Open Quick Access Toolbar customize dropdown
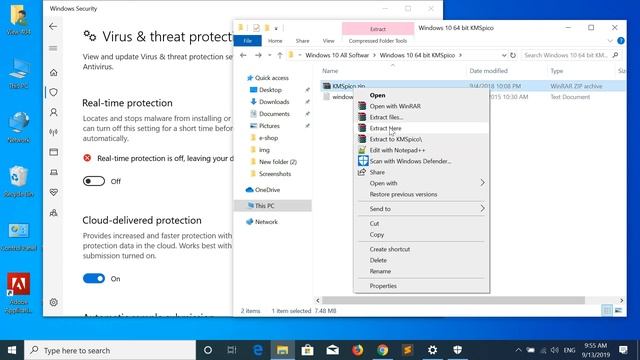This screenshot has height=360, width=640. click(x=276, y=28)
